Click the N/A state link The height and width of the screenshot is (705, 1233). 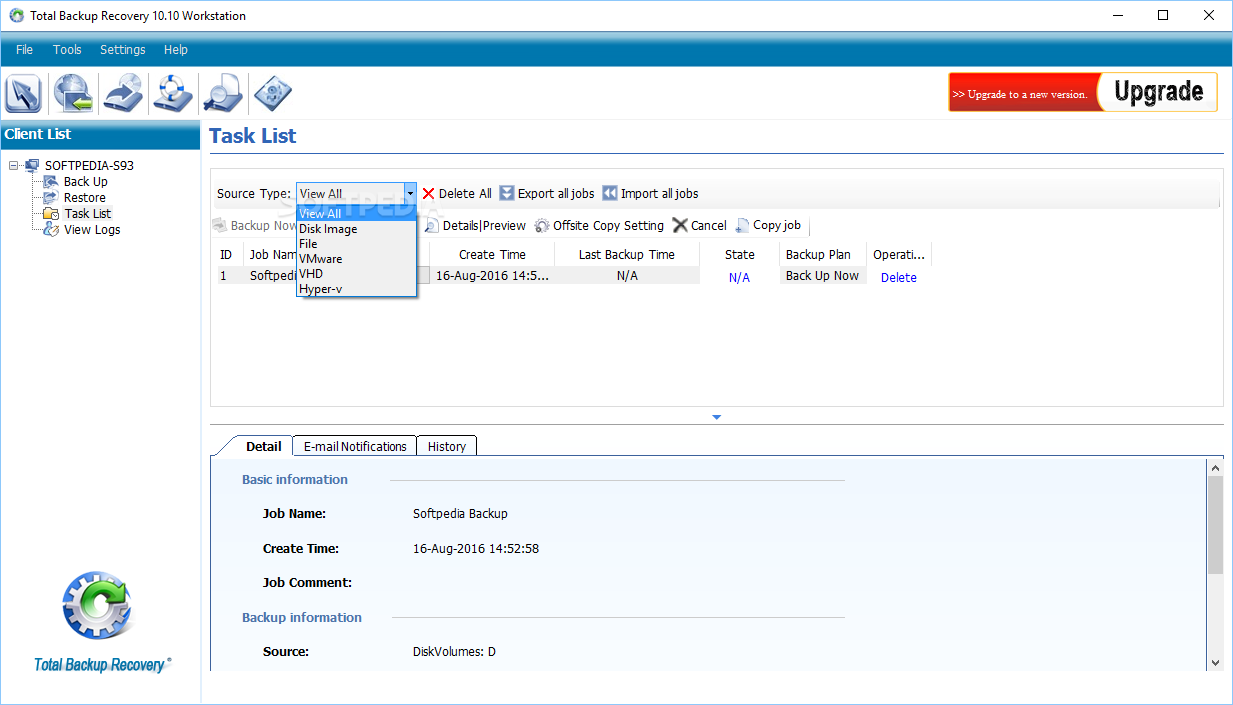click(739, 278)
